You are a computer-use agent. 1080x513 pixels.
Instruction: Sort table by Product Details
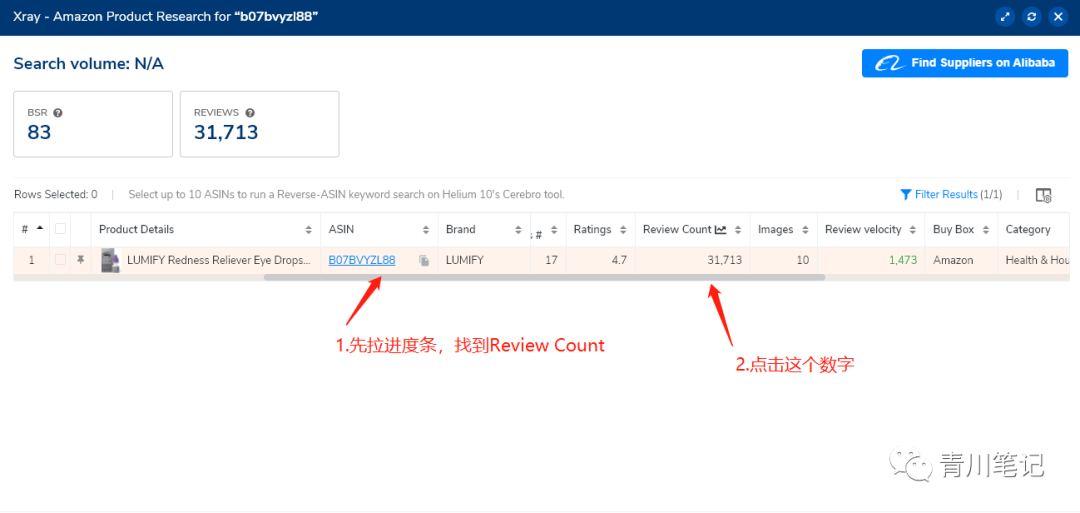pyautogui.click(x=309, y=230)
